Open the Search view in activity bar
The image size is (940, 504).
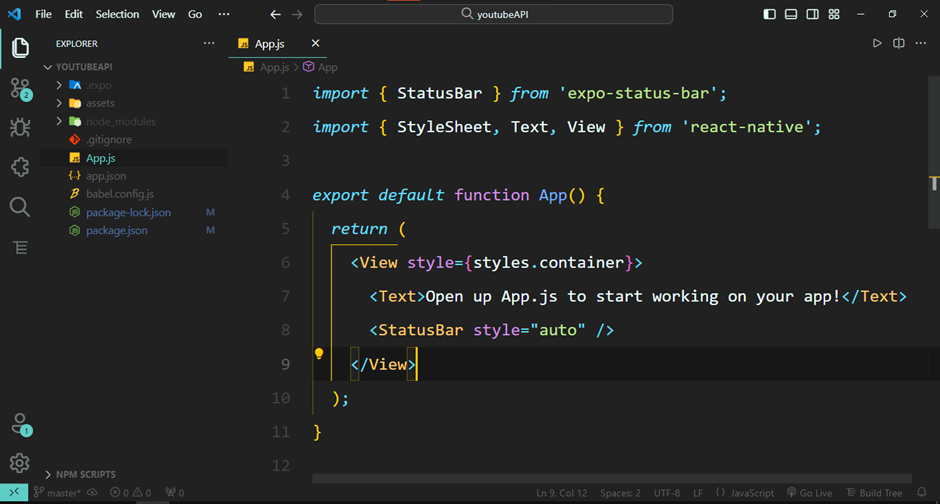click(20, 207)
